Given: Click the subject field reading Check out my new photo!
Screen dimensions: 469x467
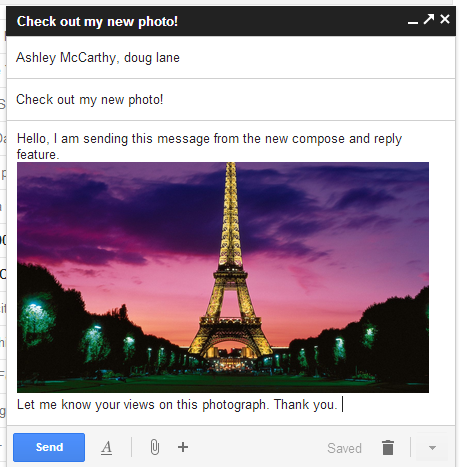Looking at the screenshot, I should click(x=231, y=99).
